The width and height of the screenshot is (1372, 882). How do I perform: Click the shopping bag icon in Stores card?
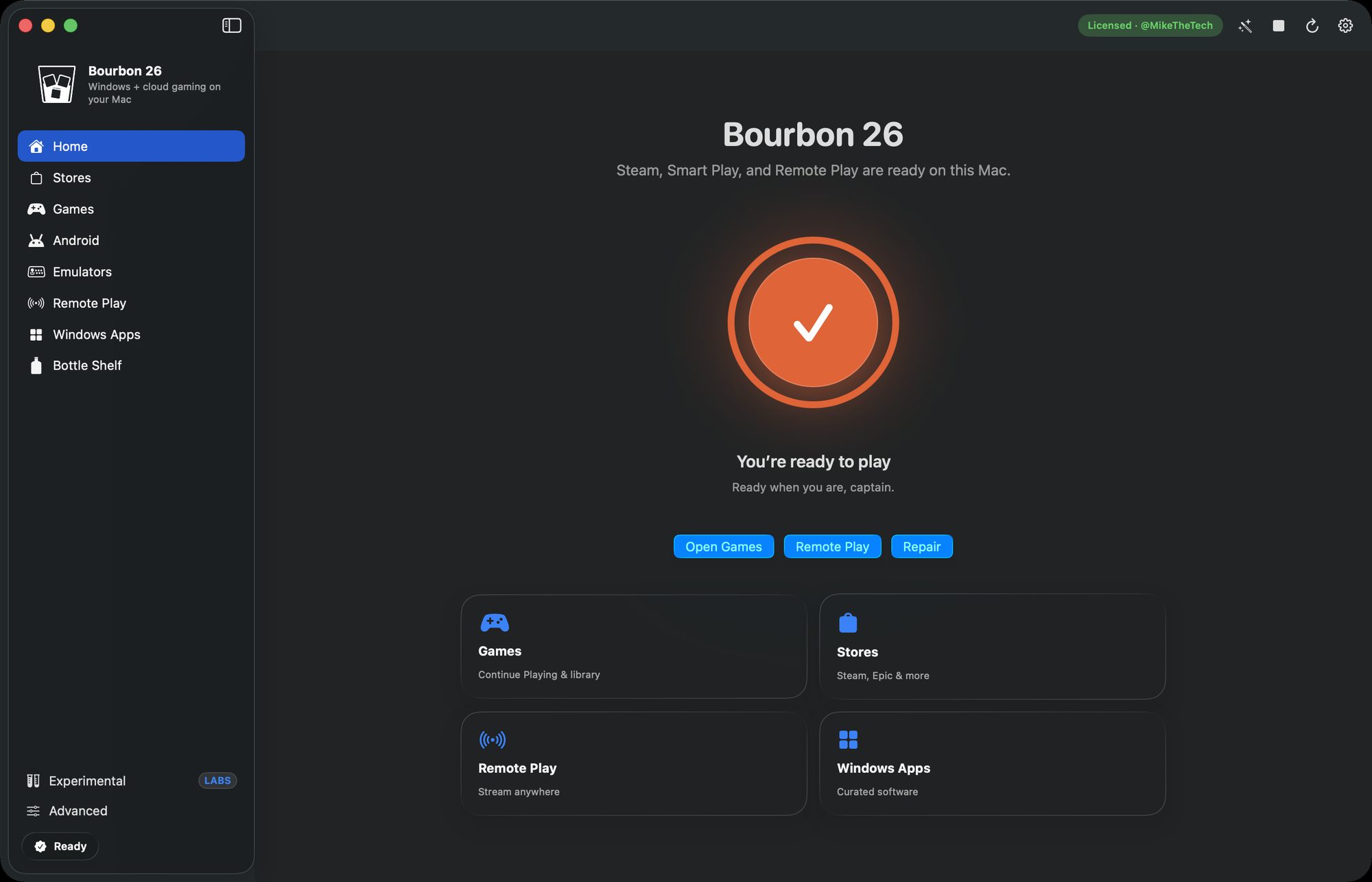point(848,623)
